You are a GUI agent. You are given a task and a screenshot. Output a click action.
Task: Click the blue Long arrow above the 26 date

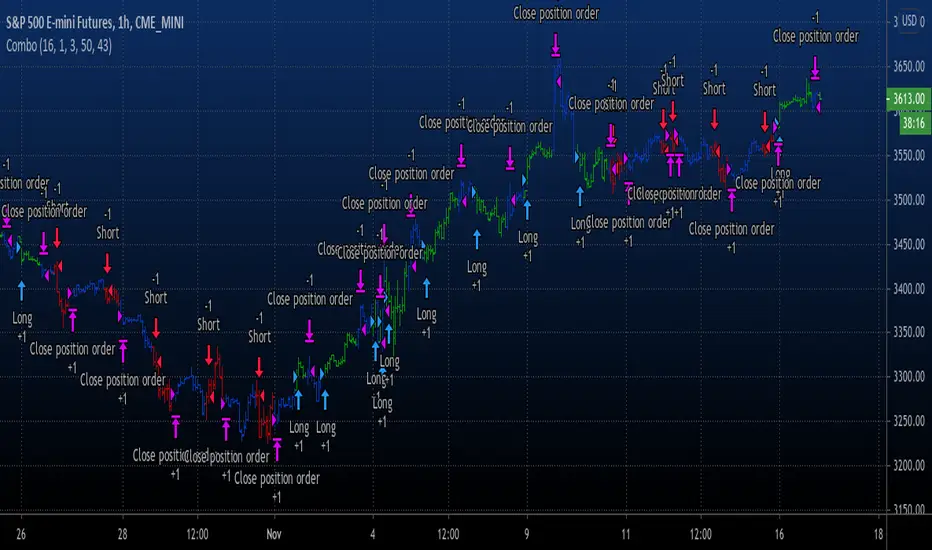click(22, 291)
